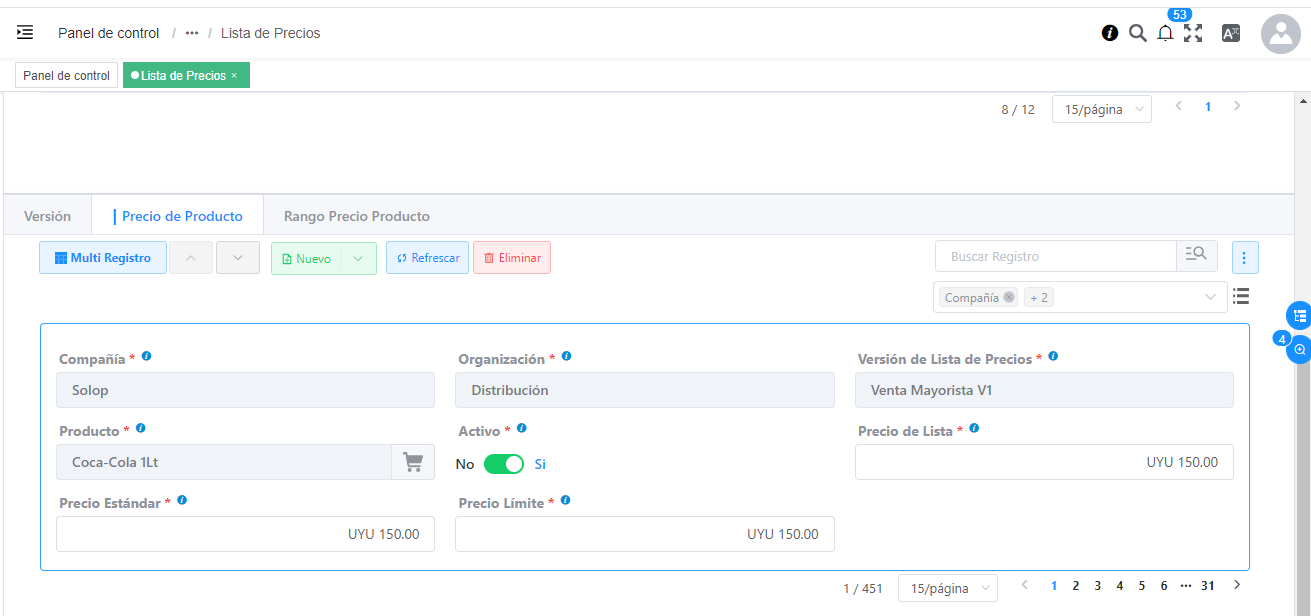Toggle the Activo switch
Image resolution: width=1311 pixels, height=616 pixels.
[x=503, y=464]
